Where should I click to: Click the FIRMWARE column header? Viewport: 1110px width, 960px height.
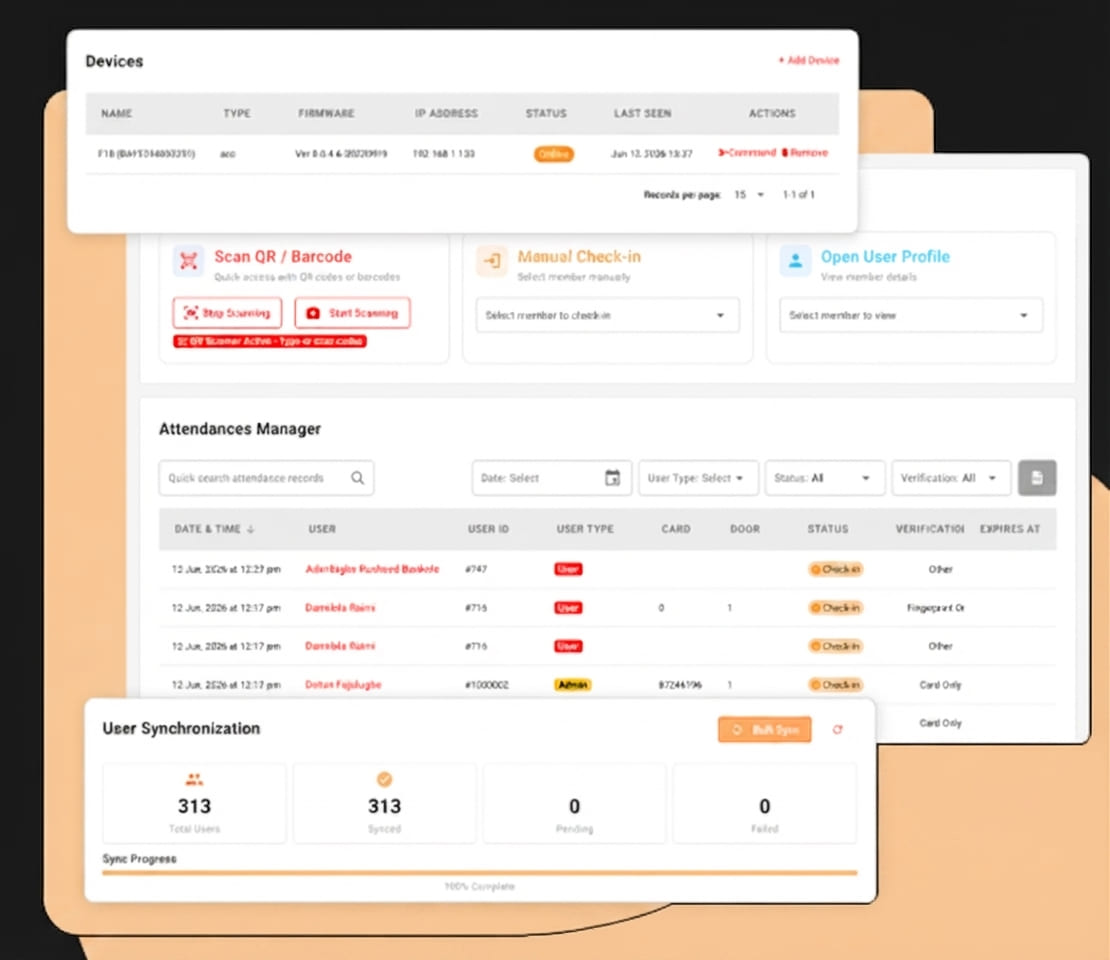click(326, 113)
